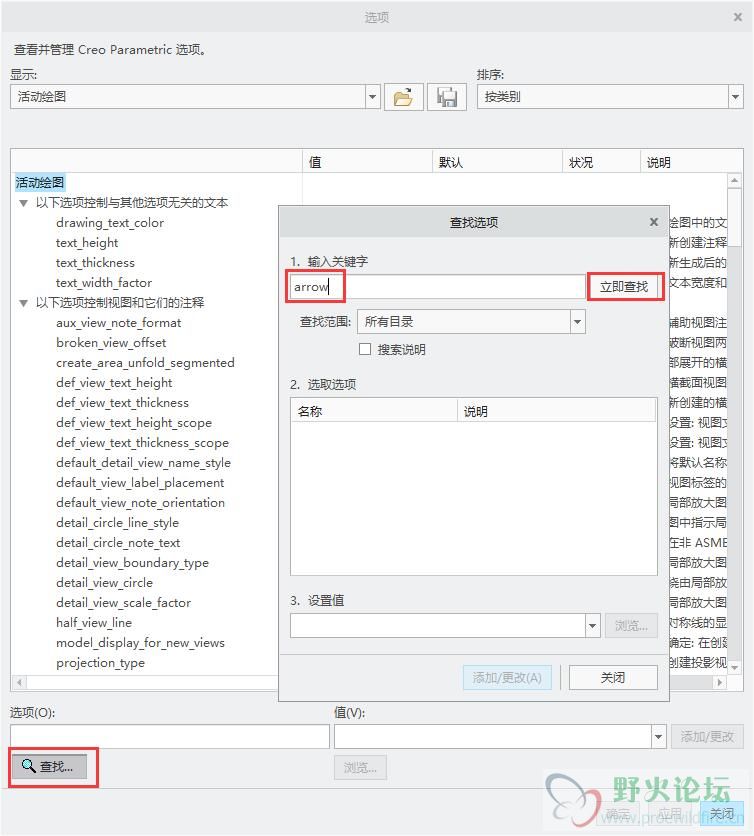Select def_view_text_thickness_scope option

tap(142, 443)
